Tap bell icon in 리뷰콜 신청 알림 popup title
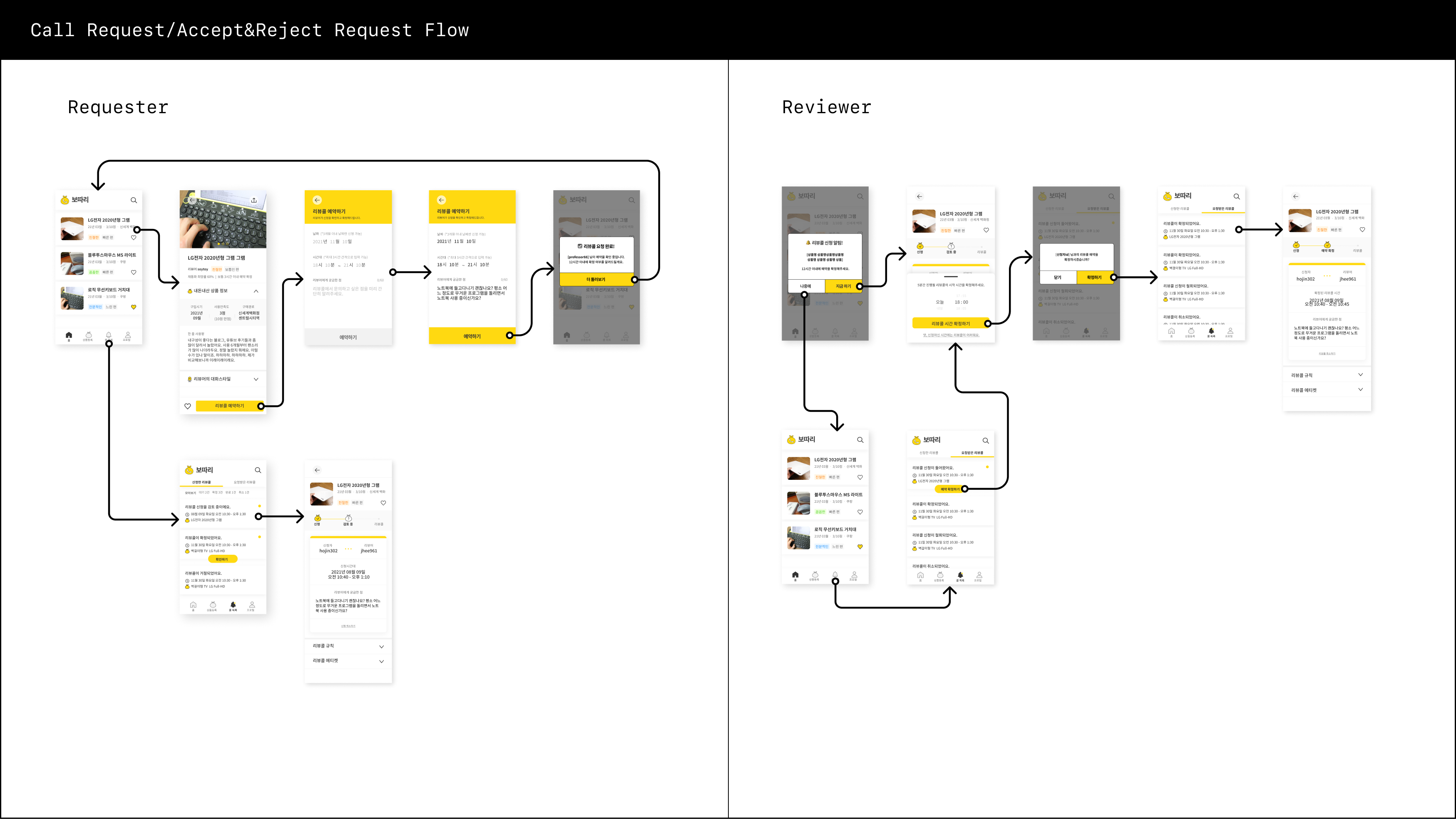This screenshot has width=1456, height=819. click(x=808, y=243)
